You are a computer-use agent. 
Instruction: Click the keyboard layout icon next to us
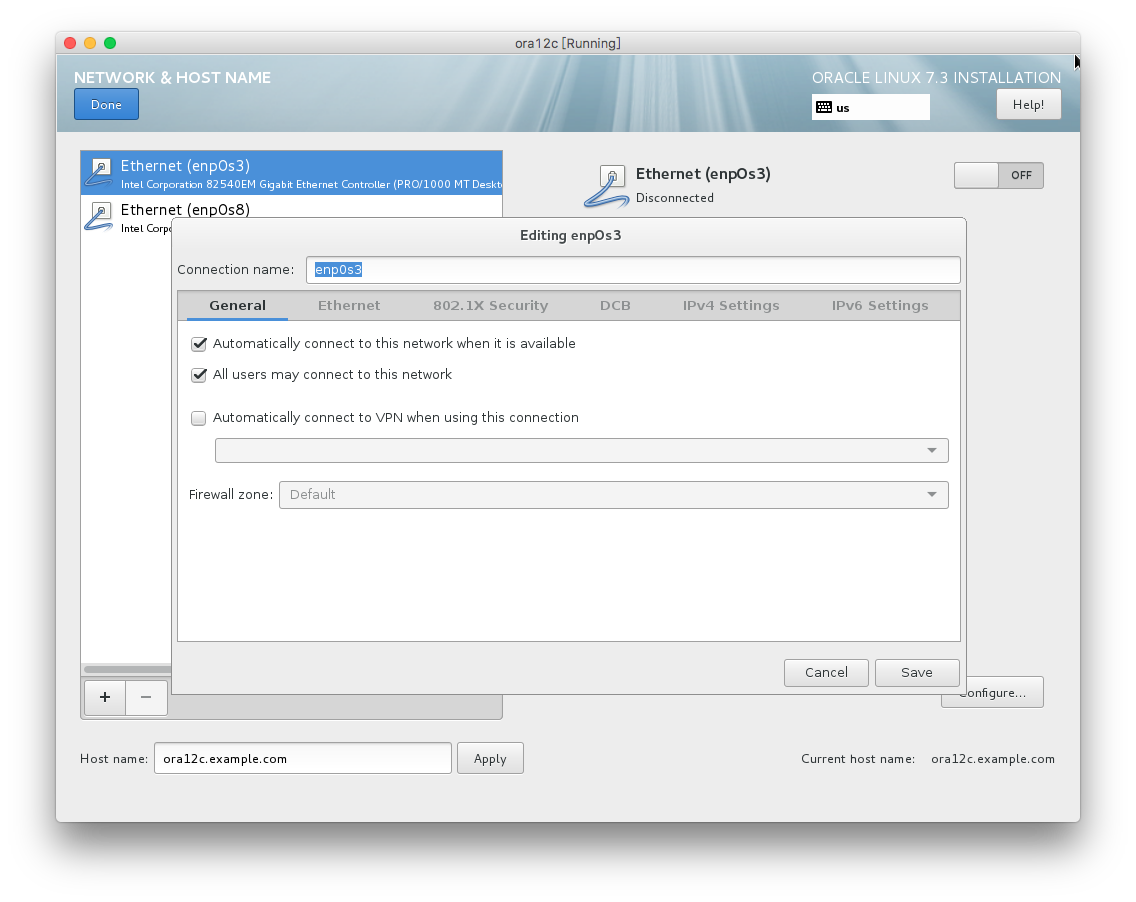824,107
